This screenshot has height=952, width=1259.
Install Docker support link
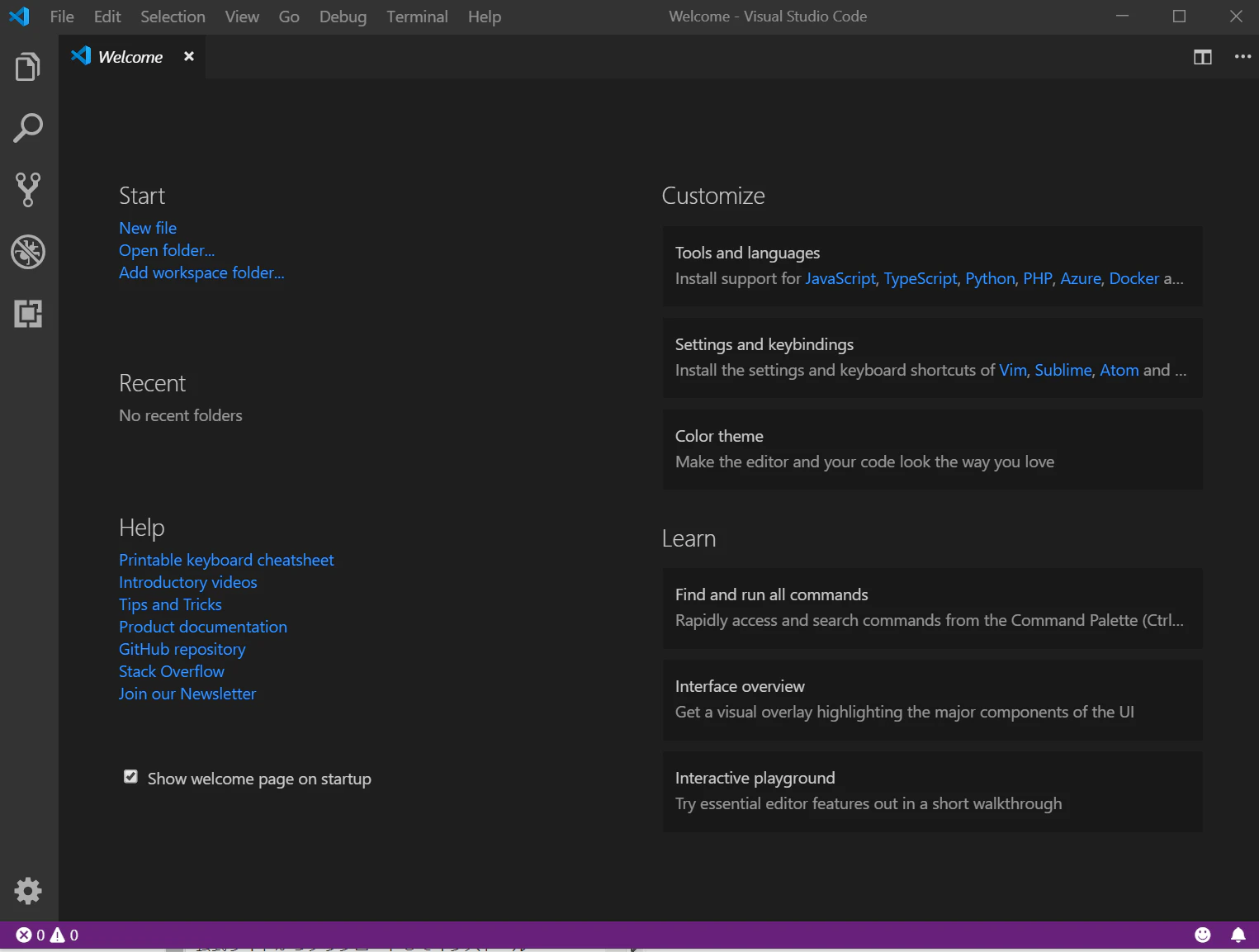tap(1134, 278)
